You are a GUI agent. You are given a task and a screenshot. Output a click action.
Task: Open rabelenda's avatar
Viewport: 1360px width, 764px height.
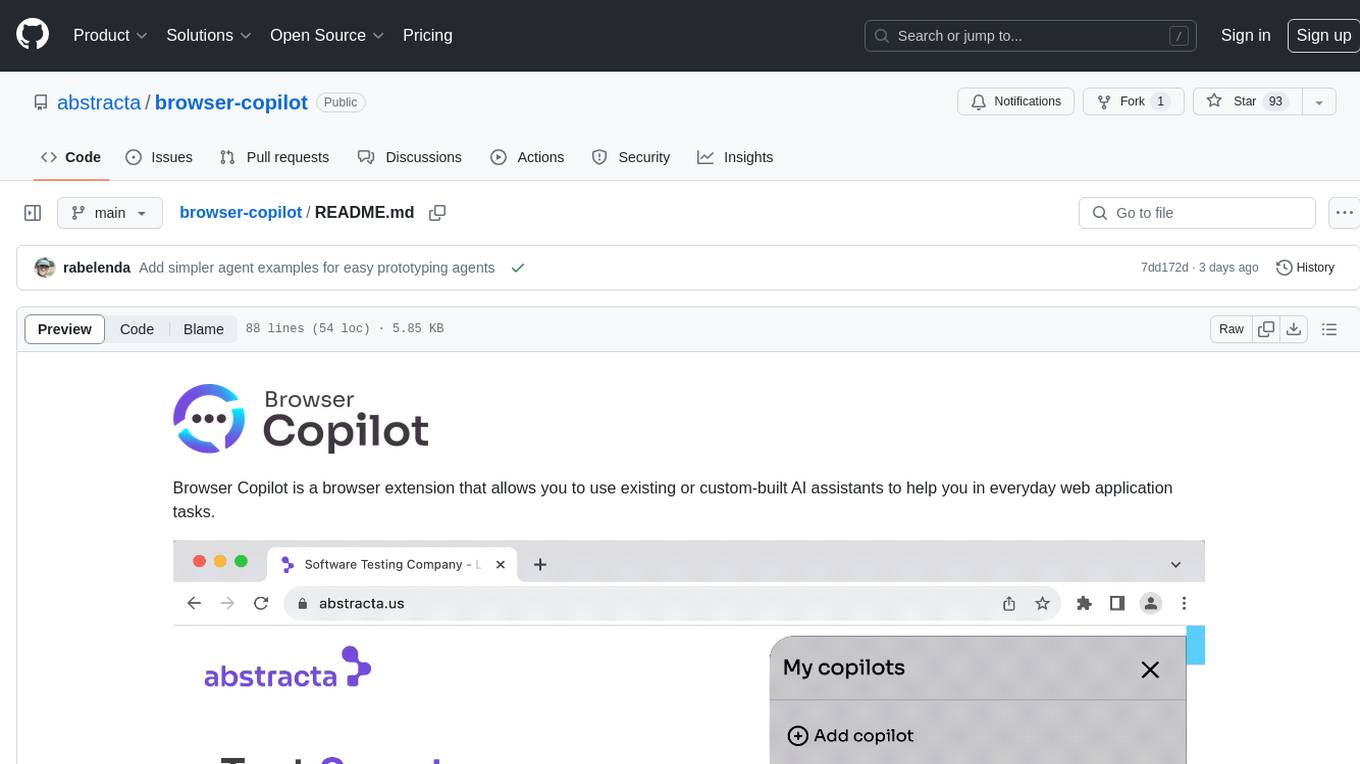[44, 267]
